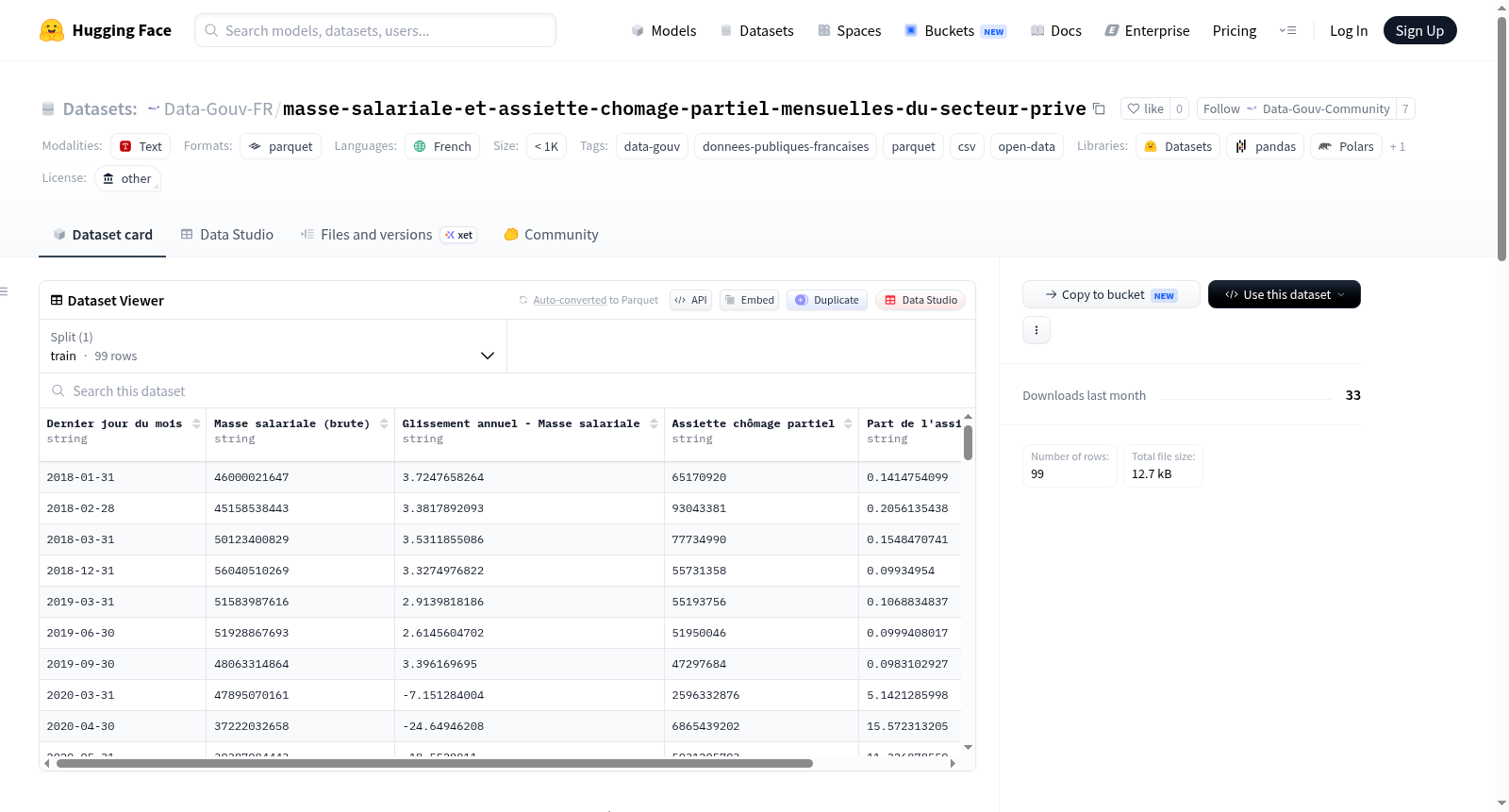1509x812 pixels.
Task: Sort by the Dernier jour du mois column
Action: pyautogui.click(x=196, y=423)
